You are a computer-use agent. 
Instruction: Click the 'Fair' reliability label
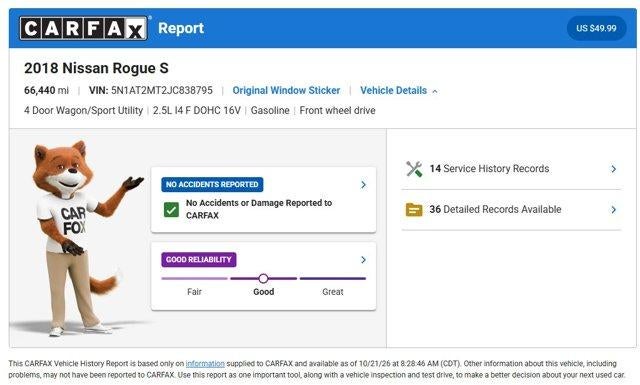194,292
